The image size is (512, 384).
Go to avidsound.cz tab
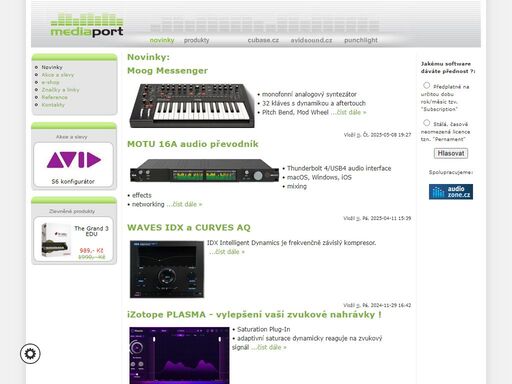pyautogui.click(x=311, y=40)
